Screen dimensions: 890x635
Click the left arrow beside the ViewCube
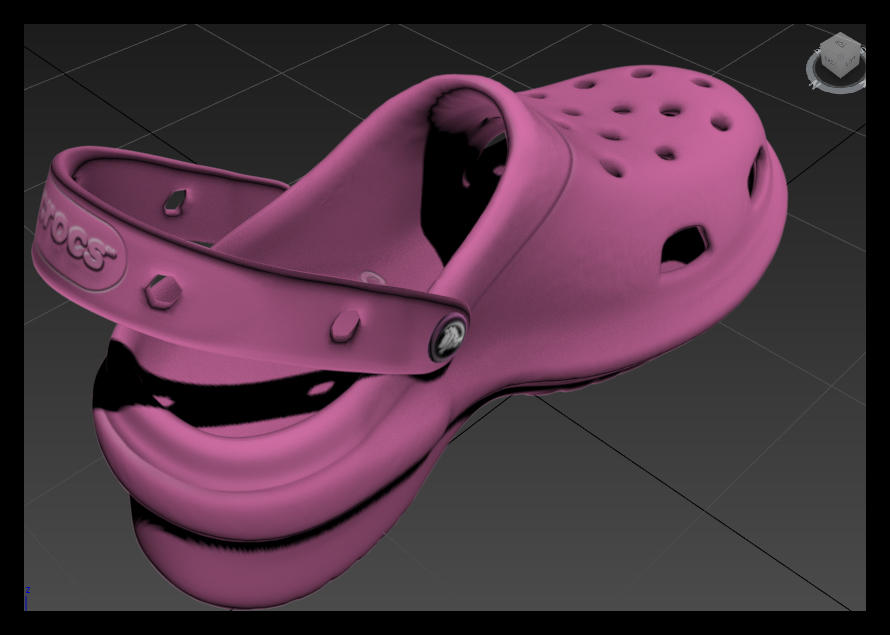click(x=817, y=51)
